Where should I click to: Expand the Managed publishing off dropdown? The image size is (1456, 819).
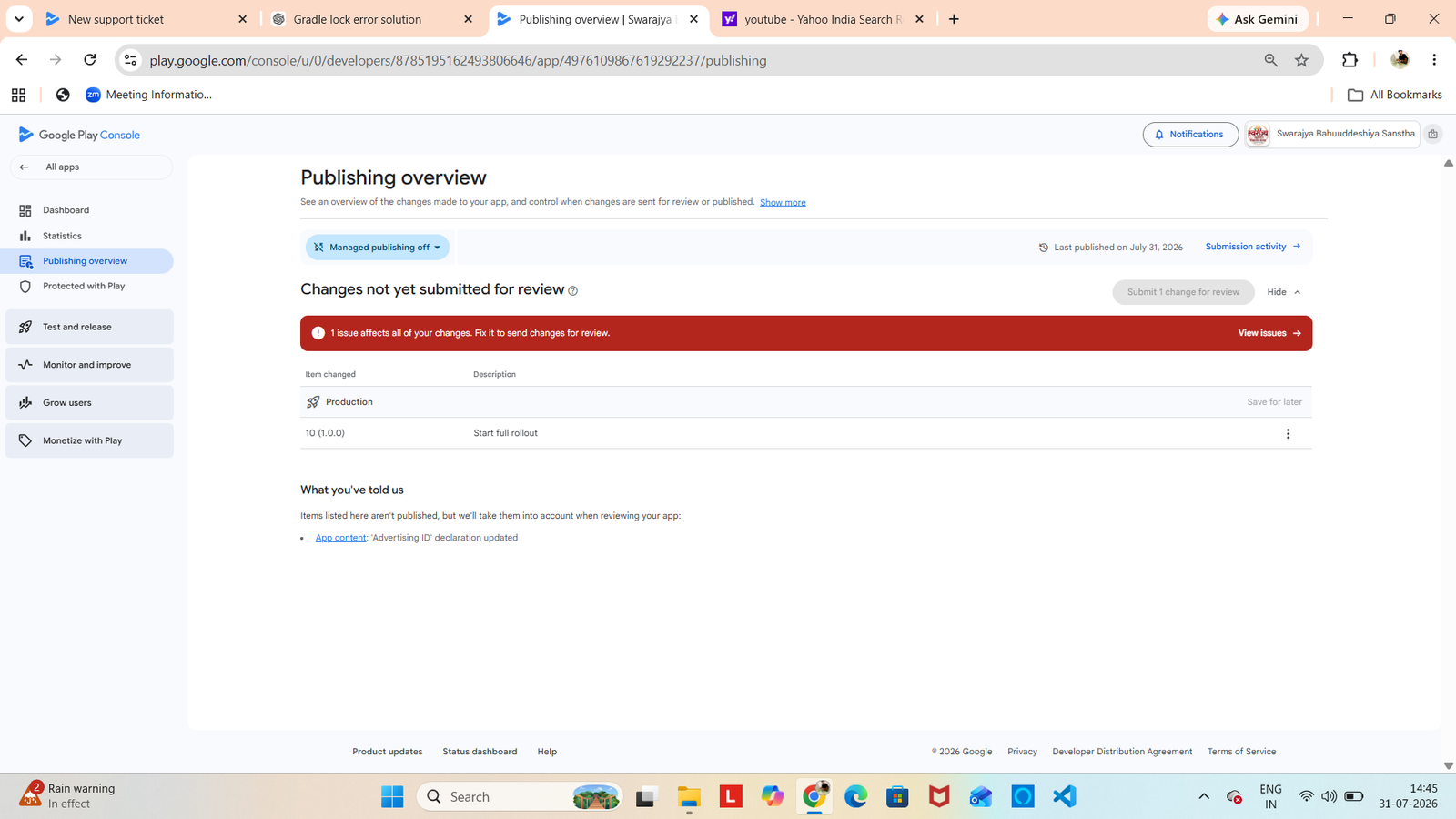(x=378, y=248)
